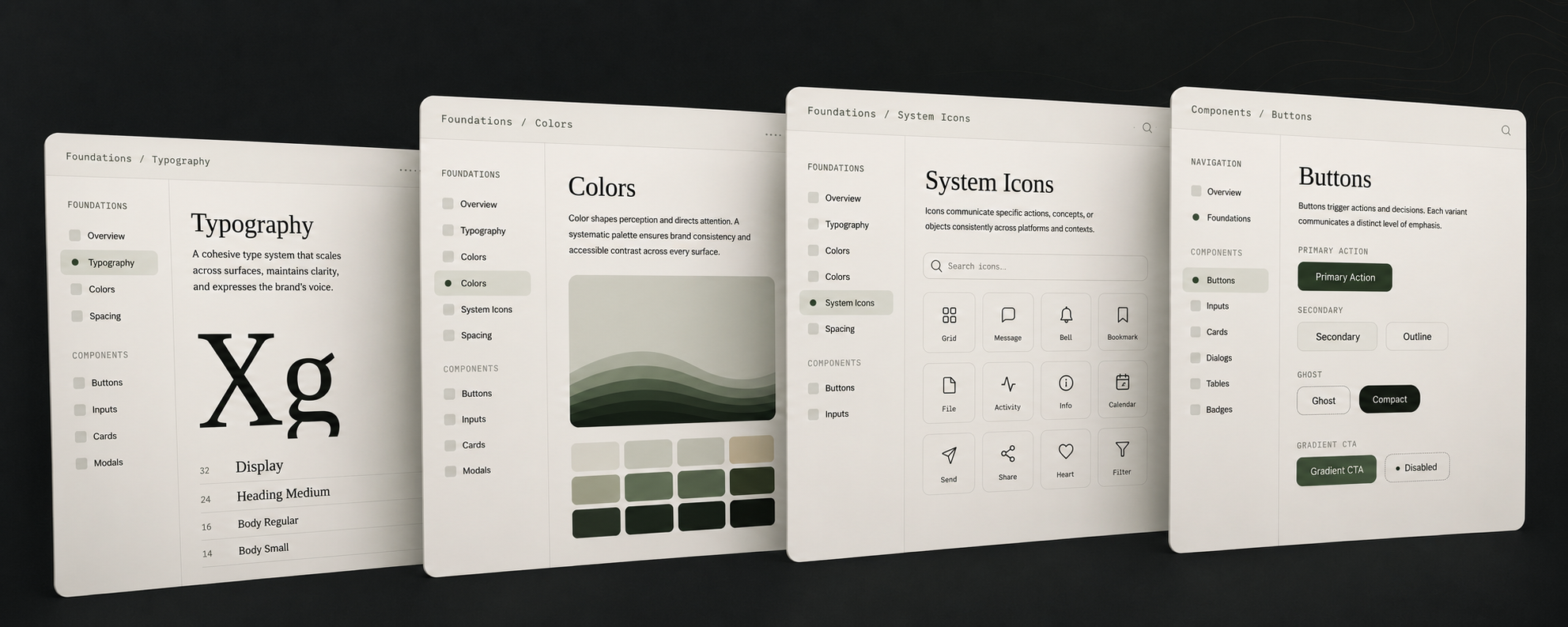Click the Body Regular type scale row
This screenshot has width=1568, height=627.
312,522
